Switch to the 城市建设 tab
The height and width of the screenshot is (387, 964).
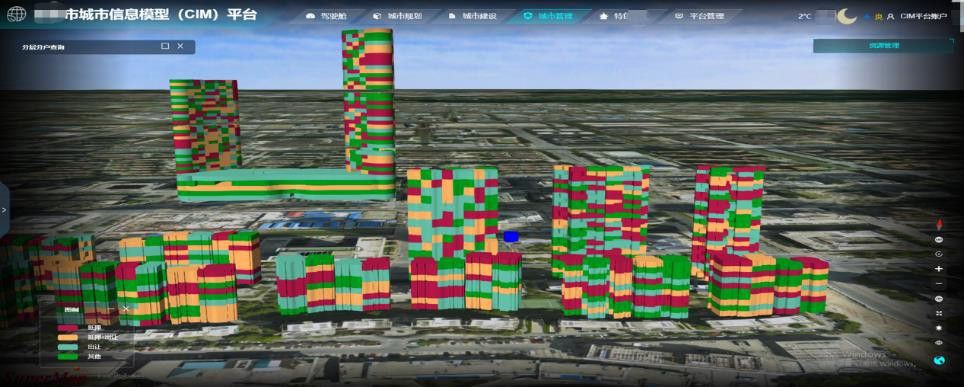473,16
